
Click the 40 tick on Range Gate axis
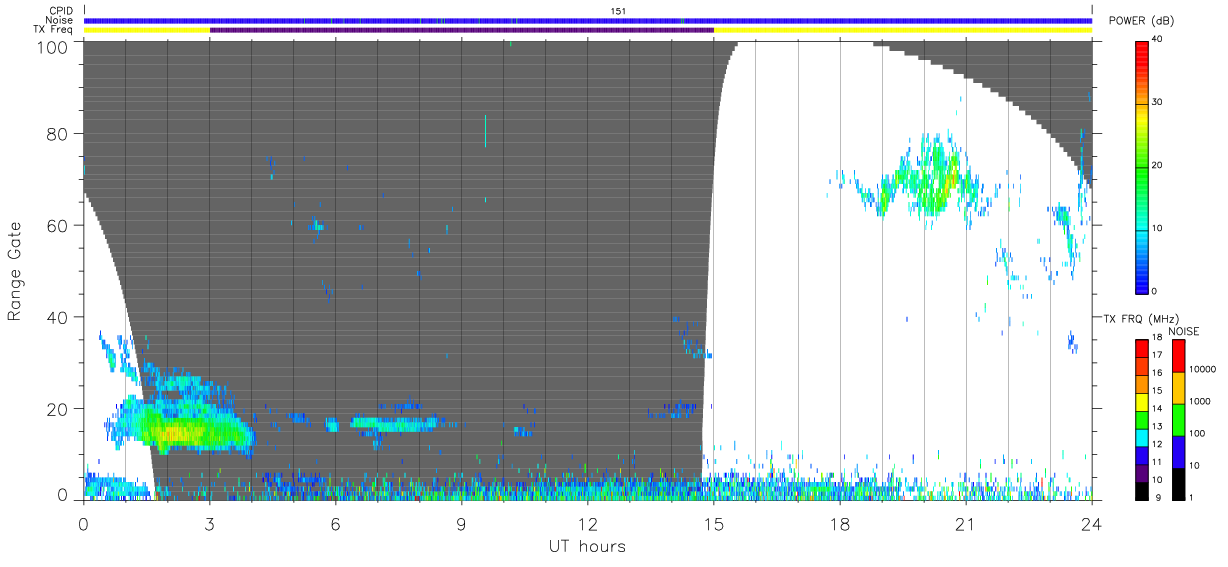(59, 317)
